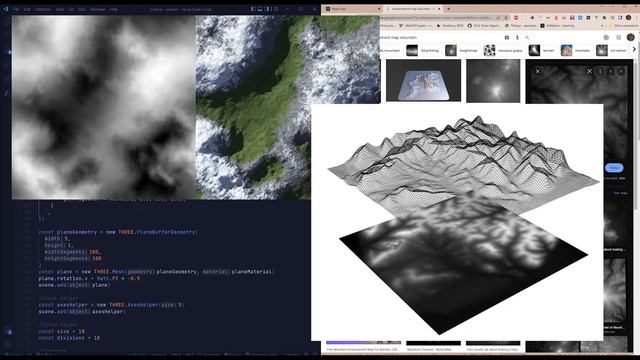
Task: Show more filter chips with right arrow
Action: click(x=634, y=49)
